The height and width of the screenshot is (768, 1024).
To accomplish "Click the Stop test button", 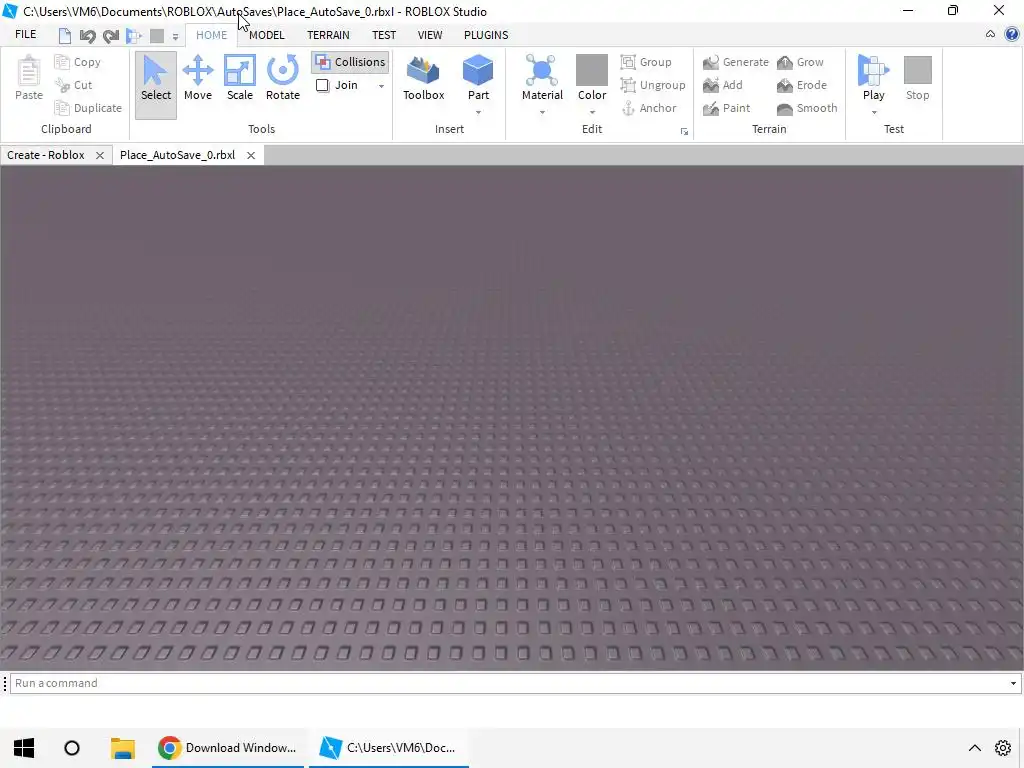I will point(917,79).
